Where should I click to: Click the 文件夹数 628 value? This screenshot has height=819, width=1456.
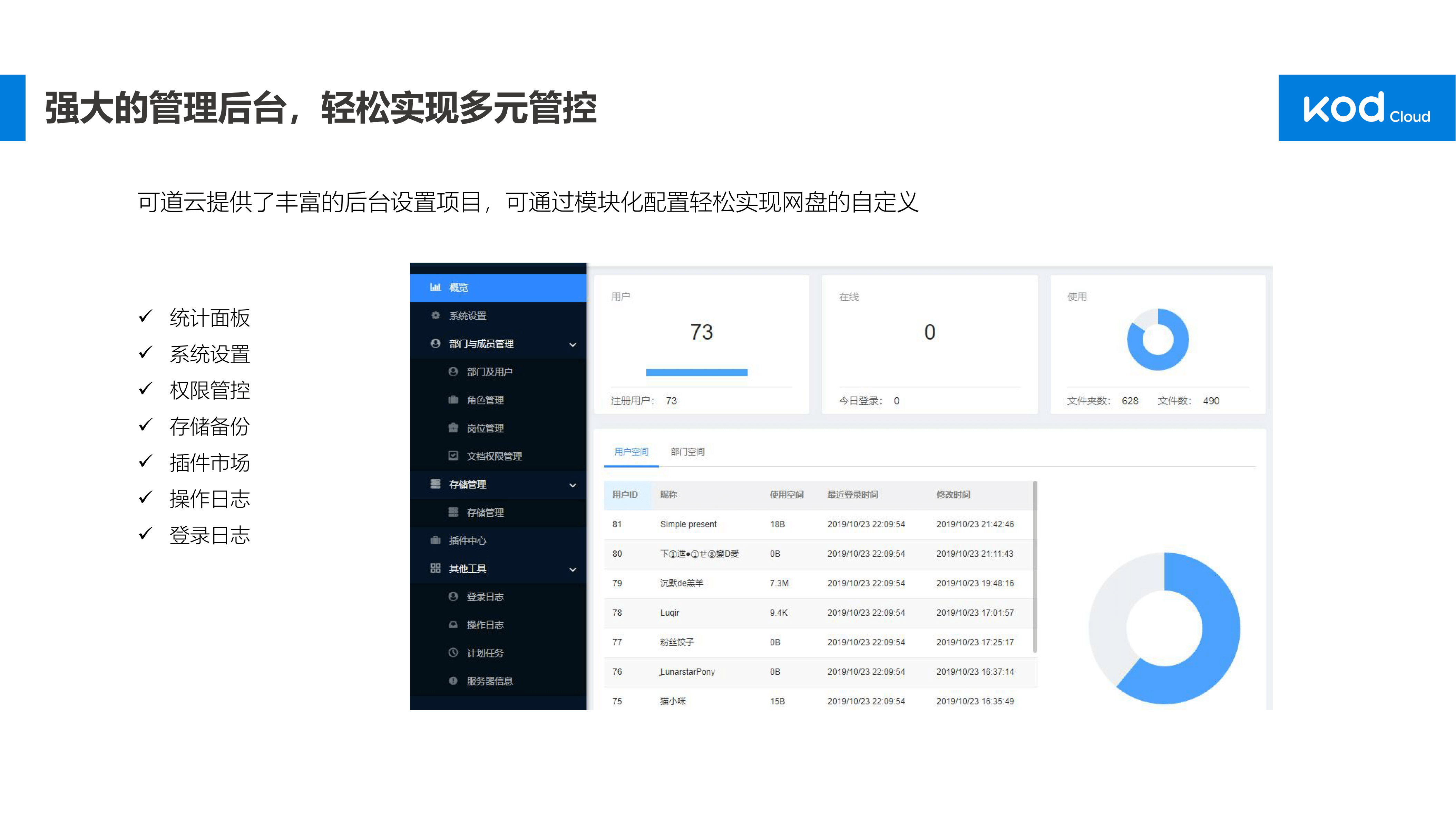[x=1130, y=401]
